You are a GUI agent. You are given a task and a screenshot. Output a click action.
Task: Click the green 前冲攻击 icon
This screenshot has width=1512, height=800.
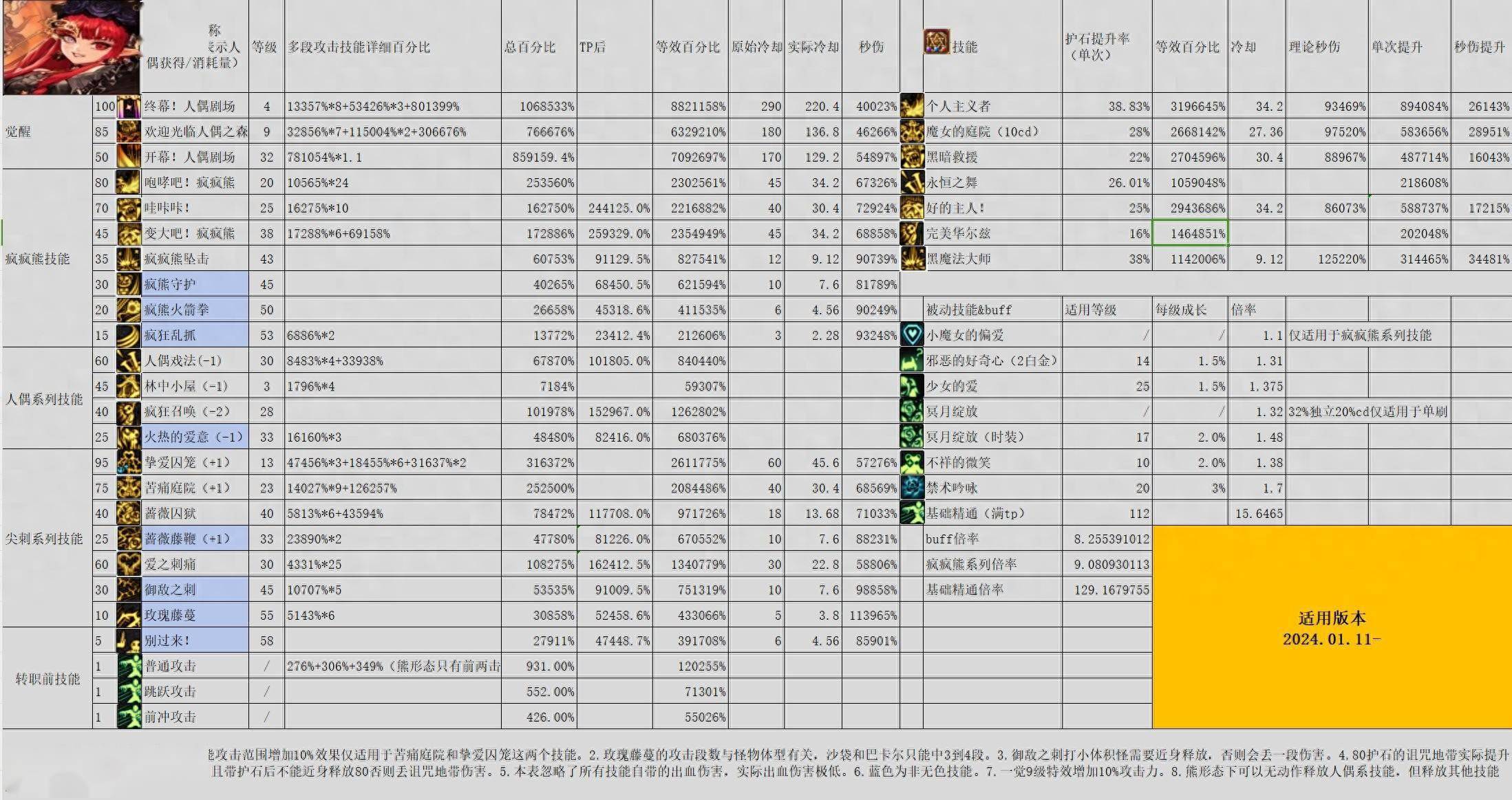pyautogui.click(x=129, y=717)
